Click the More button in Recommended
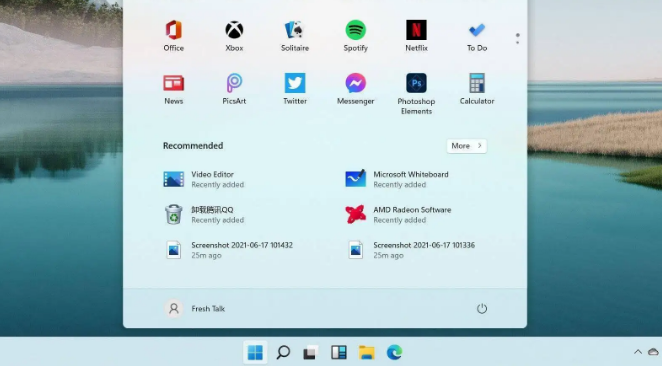 coord(467,146)
